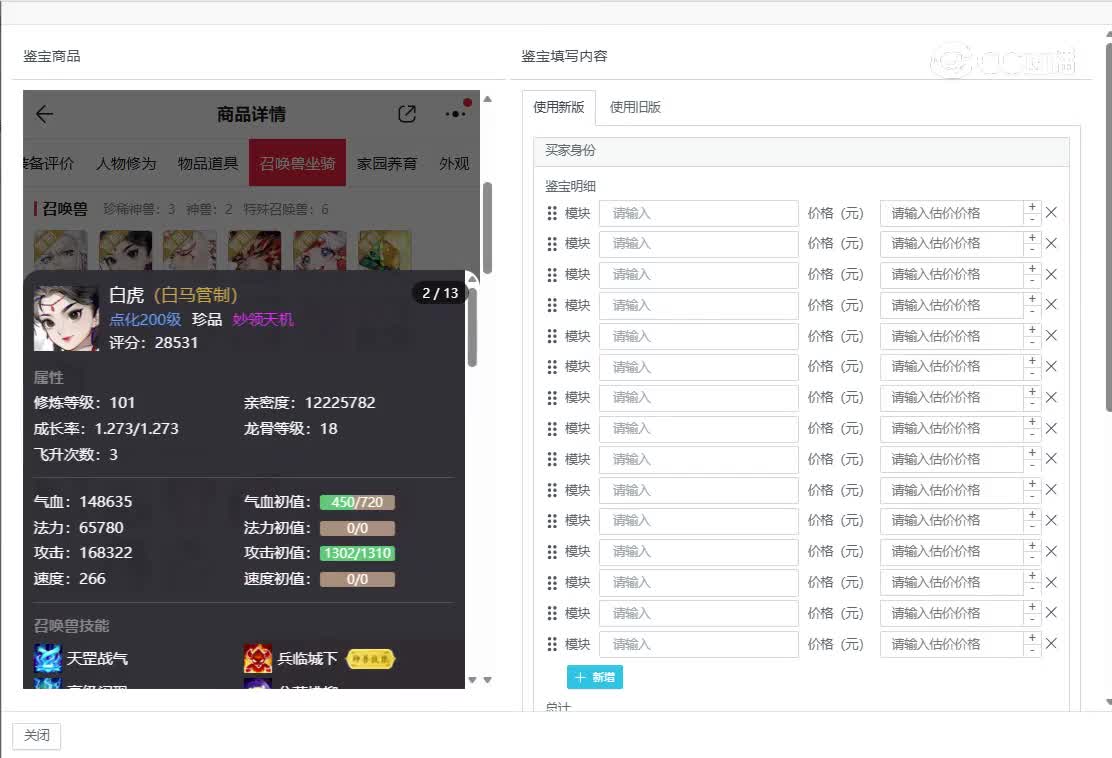Focus the last 模块 请输入 field above 新增
The image size is (1112, 758).
pyautogui.click(x=699, y=645)
